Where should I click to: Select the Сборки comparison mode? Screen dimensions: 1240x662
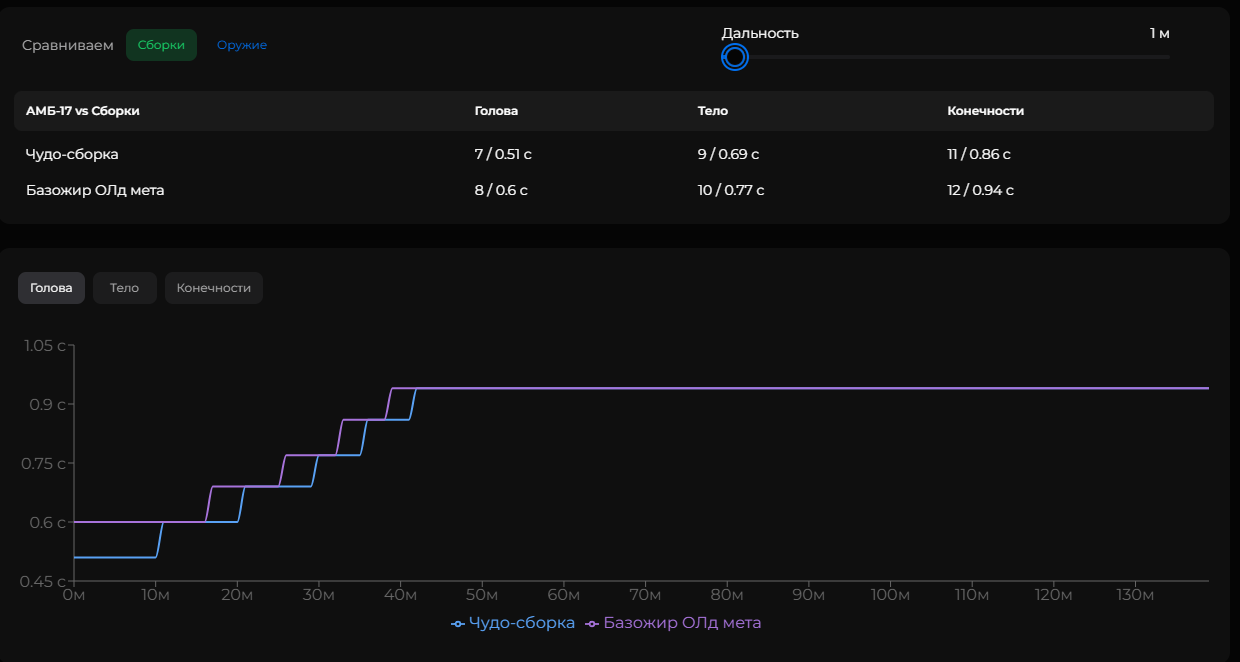(x=161, y=45)
